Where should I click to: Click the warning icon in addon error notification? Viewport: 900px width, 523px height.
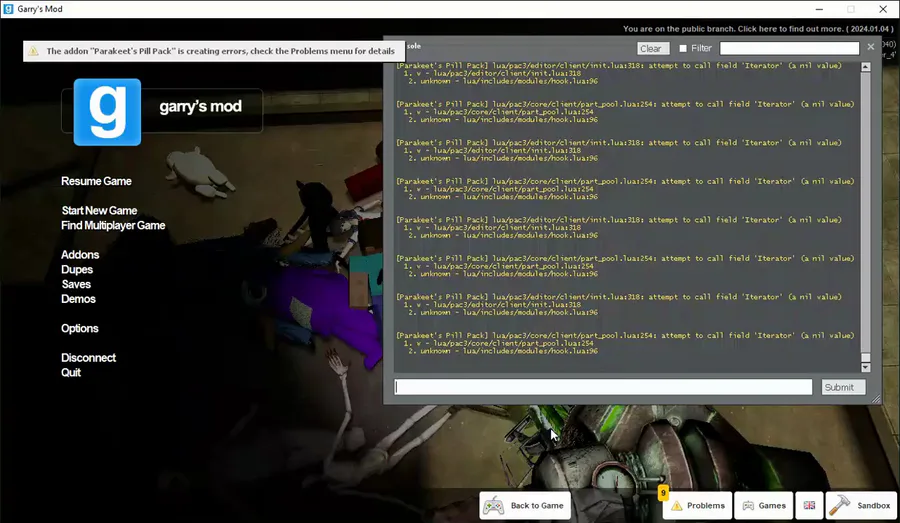coord(33,51)
